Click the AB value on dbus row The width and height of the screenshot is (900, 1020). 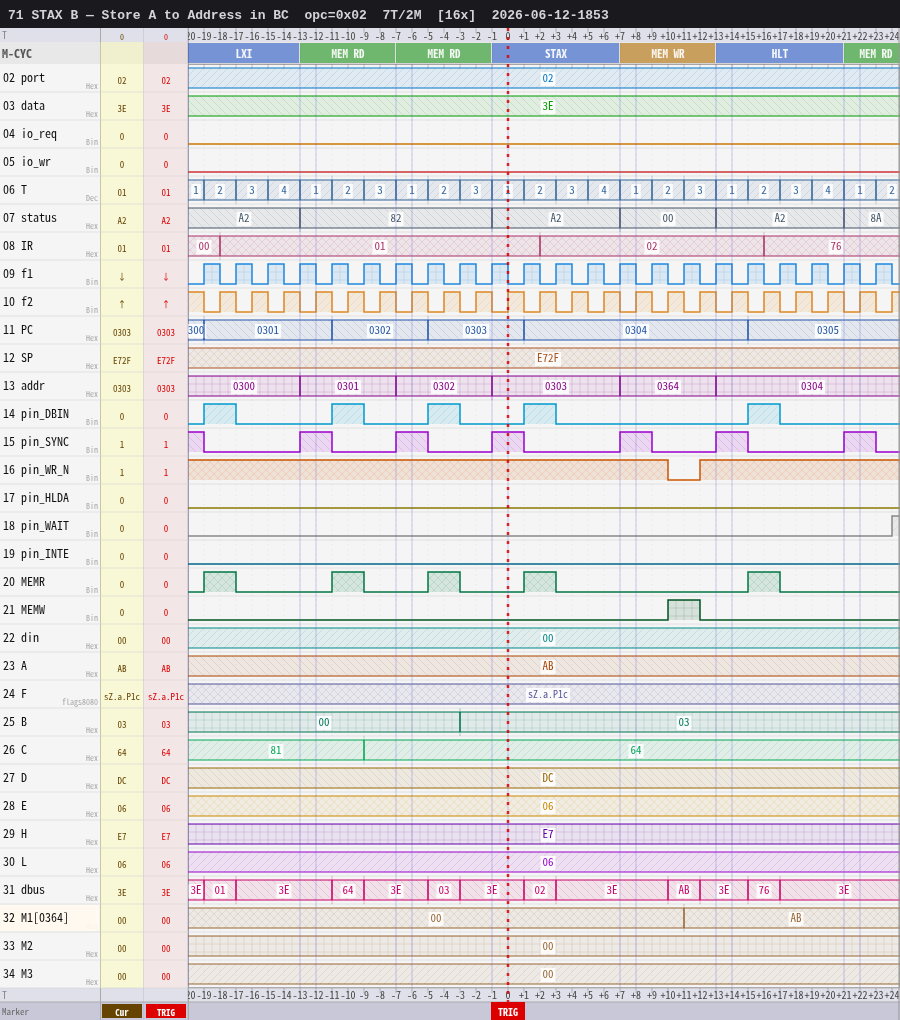[683, 890]
